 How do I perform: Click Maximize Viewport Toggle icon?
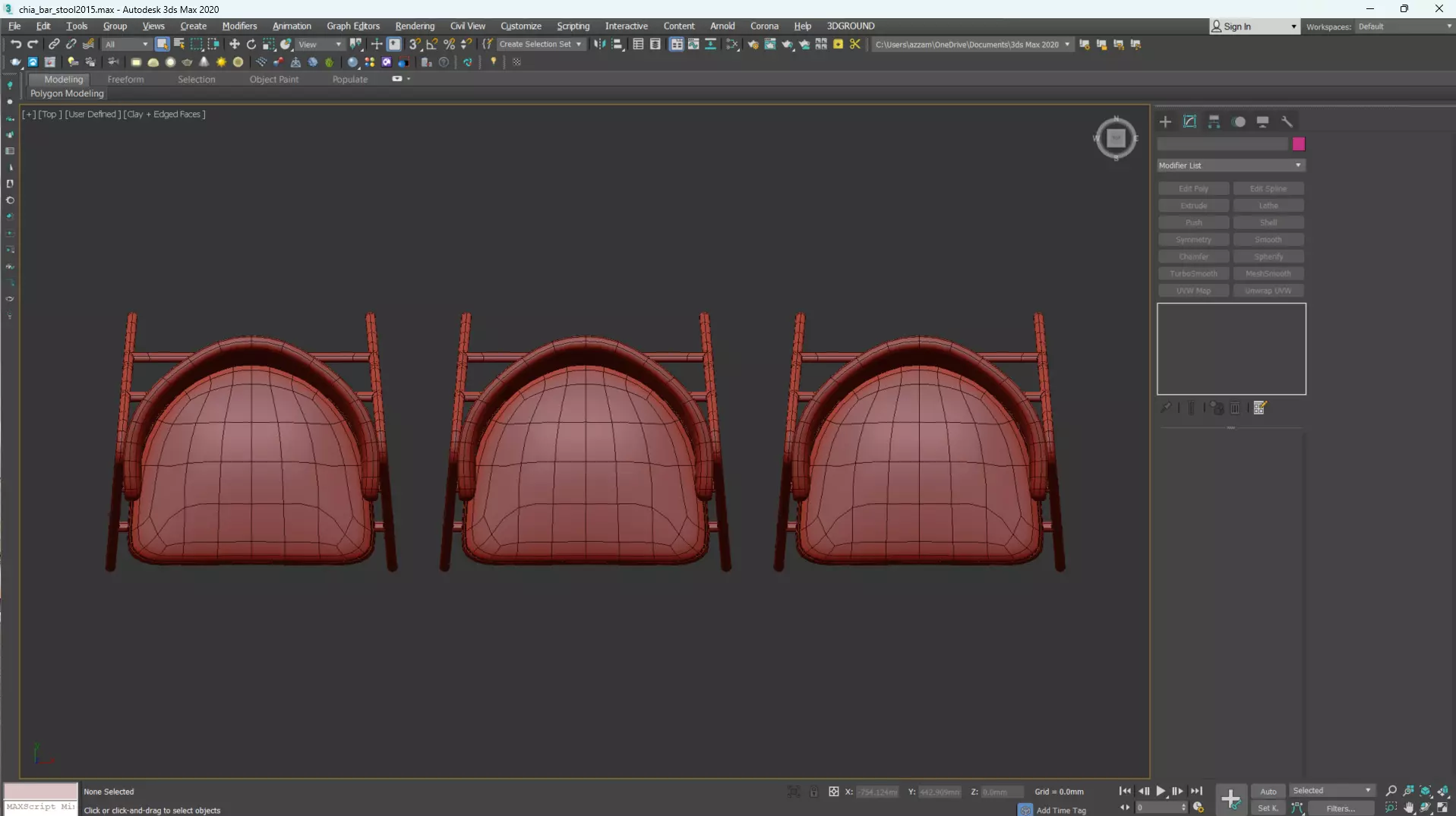click(x=1442, y=808)
